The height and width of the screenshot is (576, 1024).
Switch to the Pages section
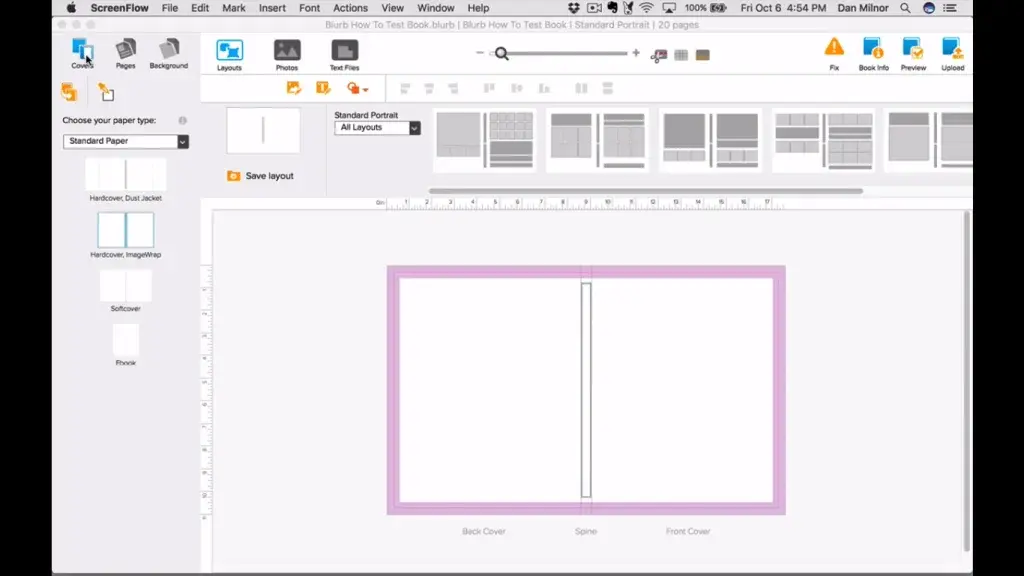[x=124, y=52]
